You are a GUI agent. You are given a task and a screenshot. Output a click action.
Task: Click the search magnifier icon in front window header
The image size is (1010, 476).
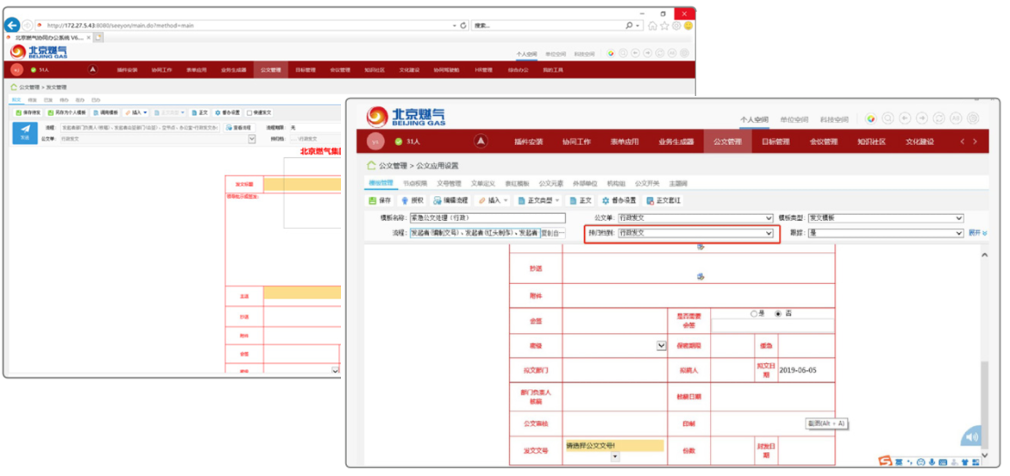(888, 119)
